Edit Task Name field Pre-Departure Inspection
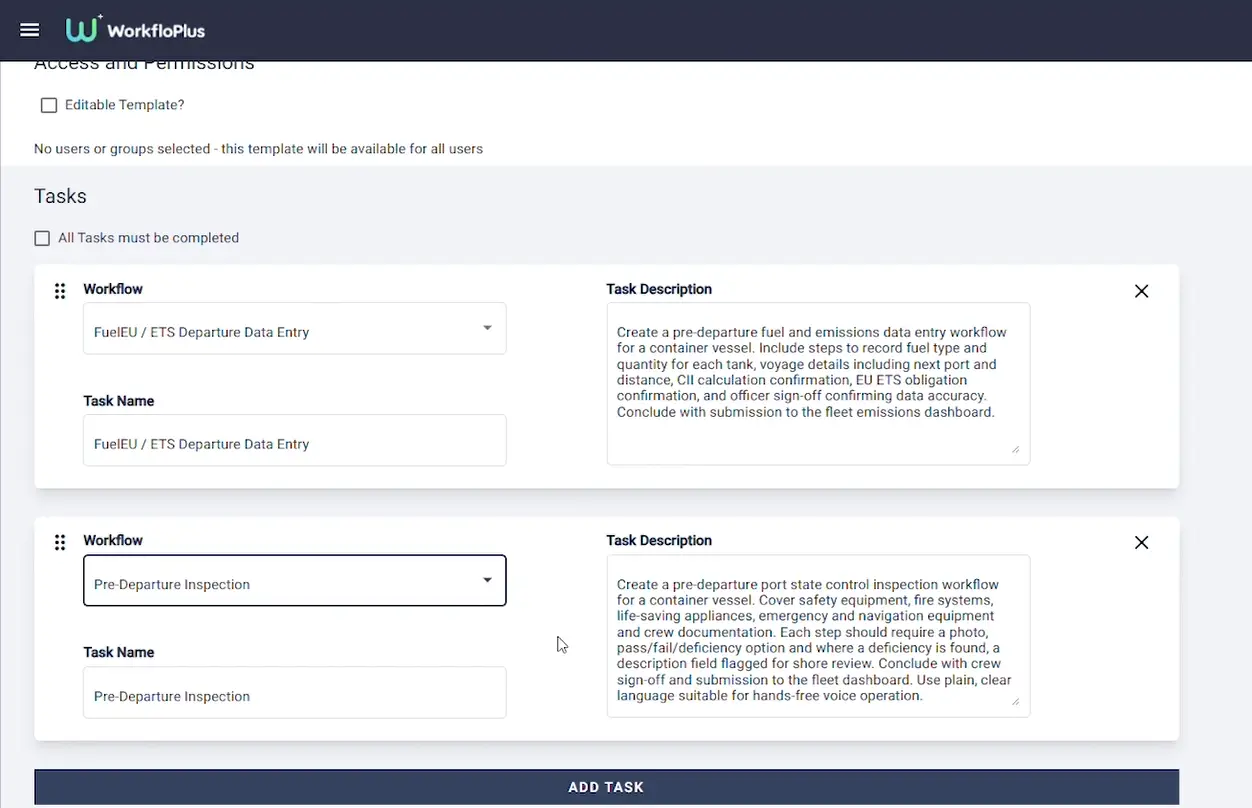This screenshot has width=1252, height=808. [x=295, y=692]
